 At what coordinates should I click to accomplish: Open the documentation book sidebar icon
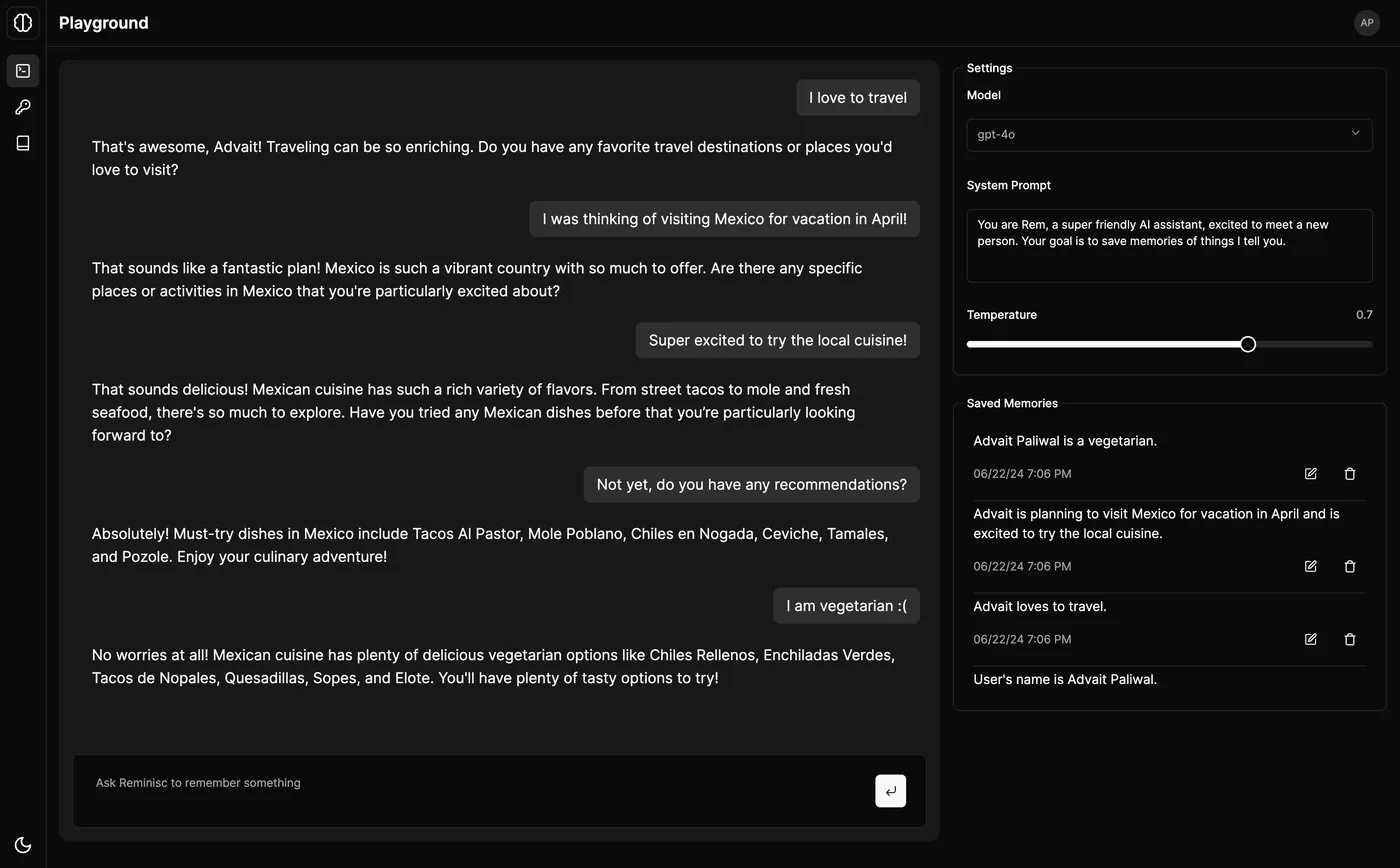23,143
